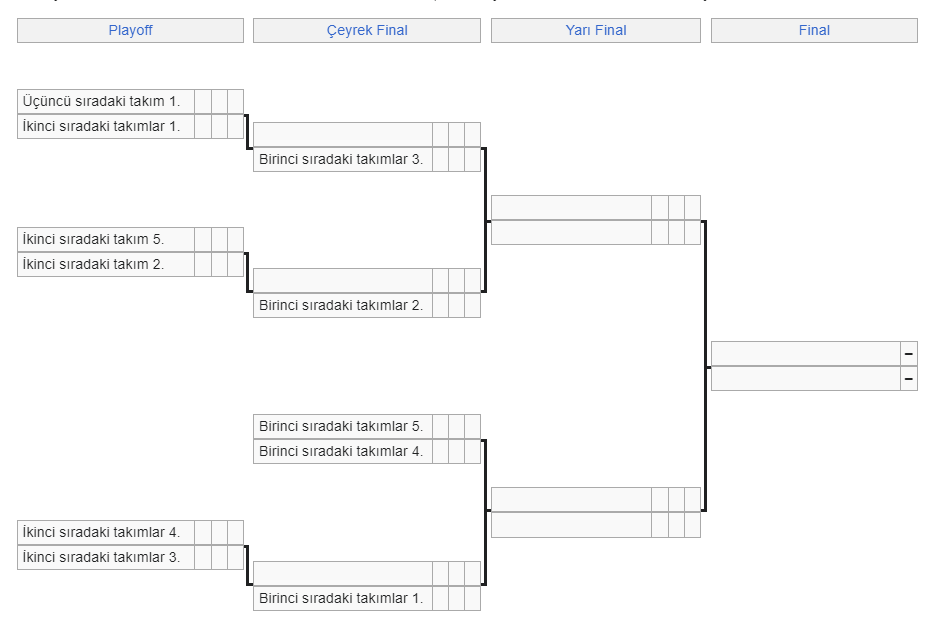Select 'Birinci sıradaki takımlar 1.' team cell

(341, 598)
